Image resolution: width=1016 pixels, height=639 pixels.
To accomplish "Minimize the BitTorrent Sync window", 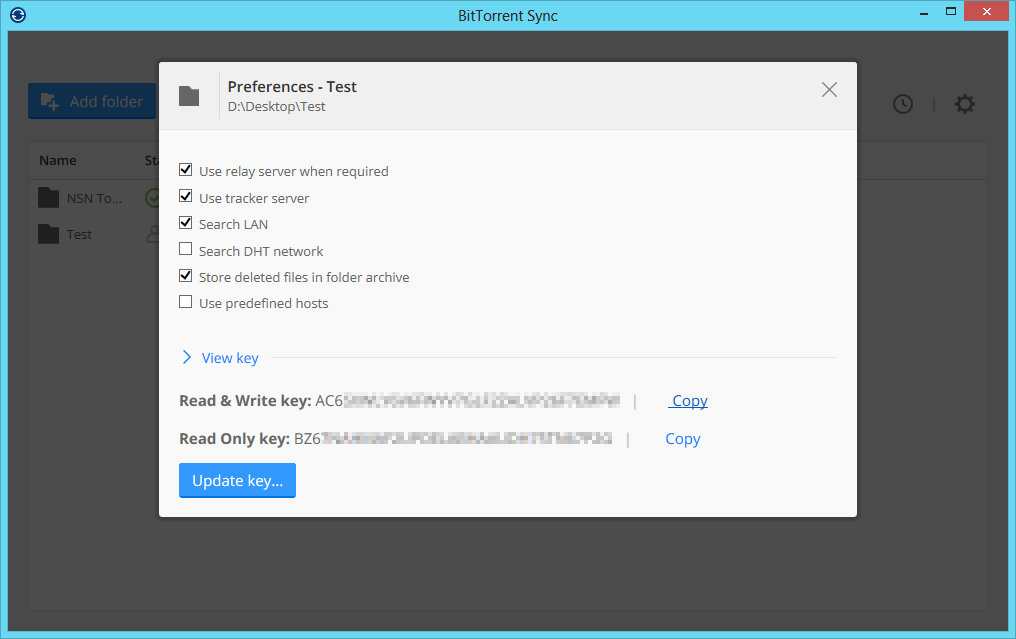I will click(x=924, y=12).
